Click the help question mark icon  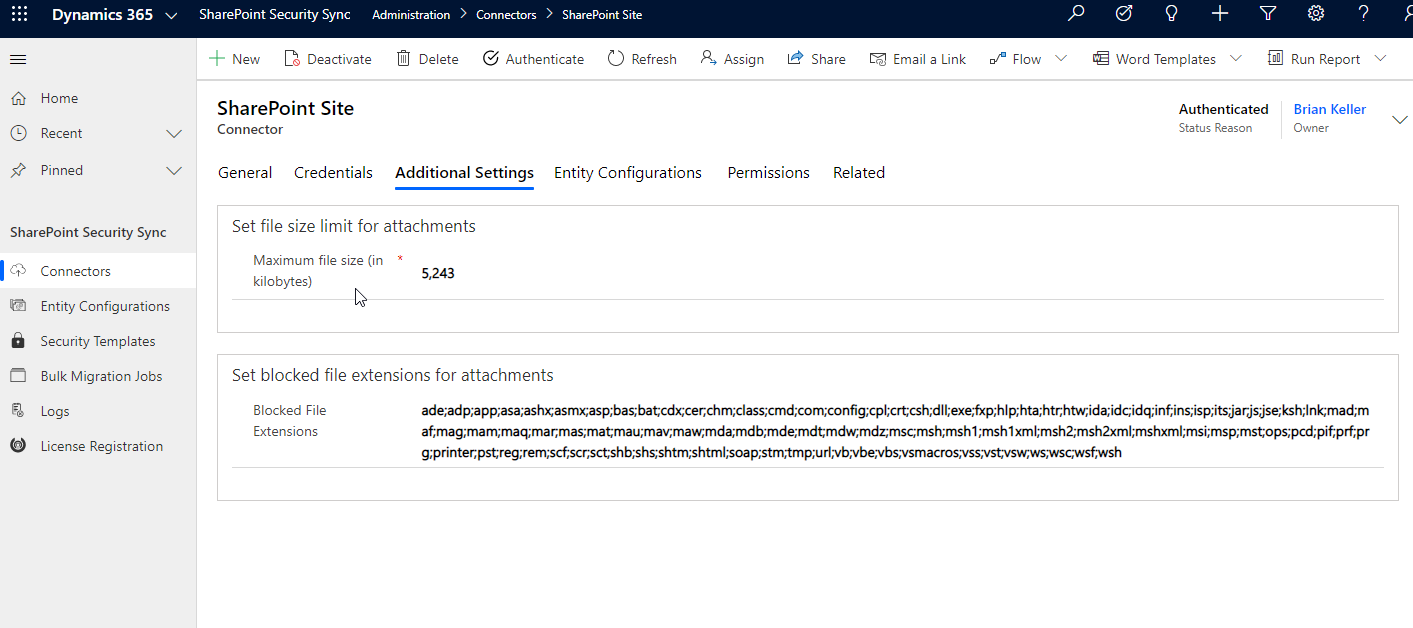click(1364, 14)
